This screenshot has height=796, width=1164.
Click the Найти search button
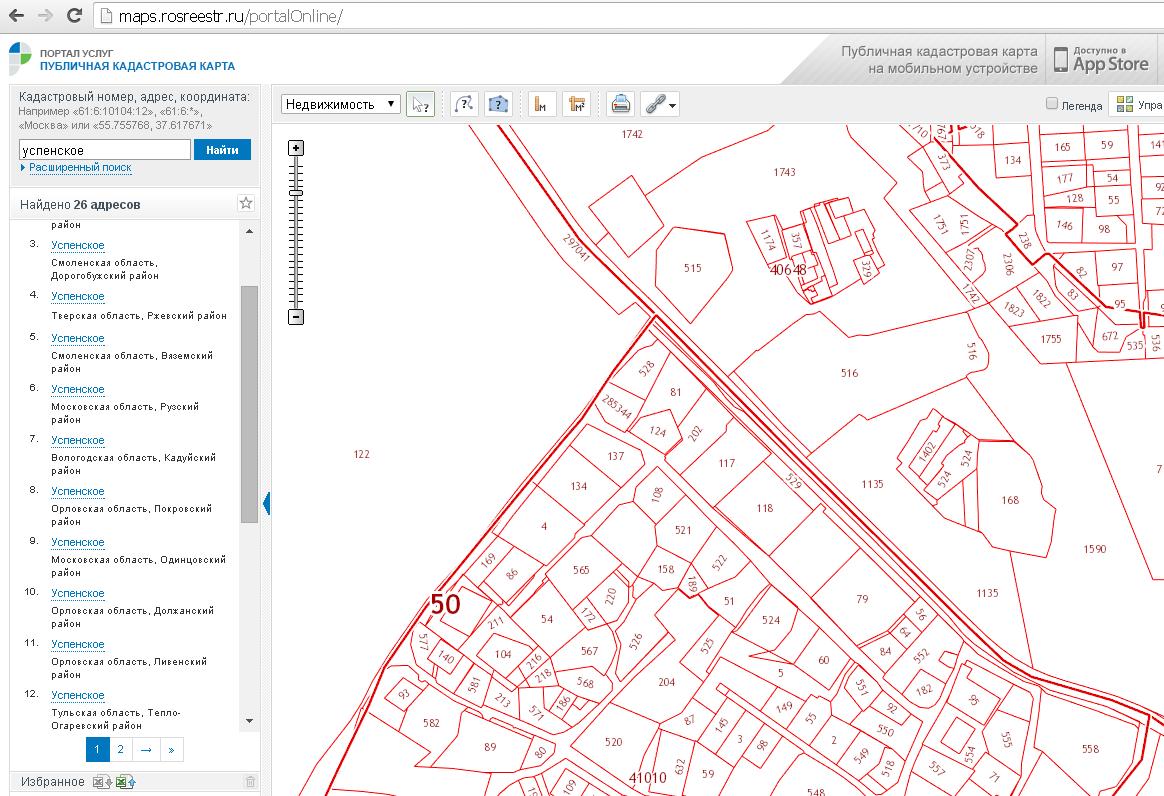point(222,150)
